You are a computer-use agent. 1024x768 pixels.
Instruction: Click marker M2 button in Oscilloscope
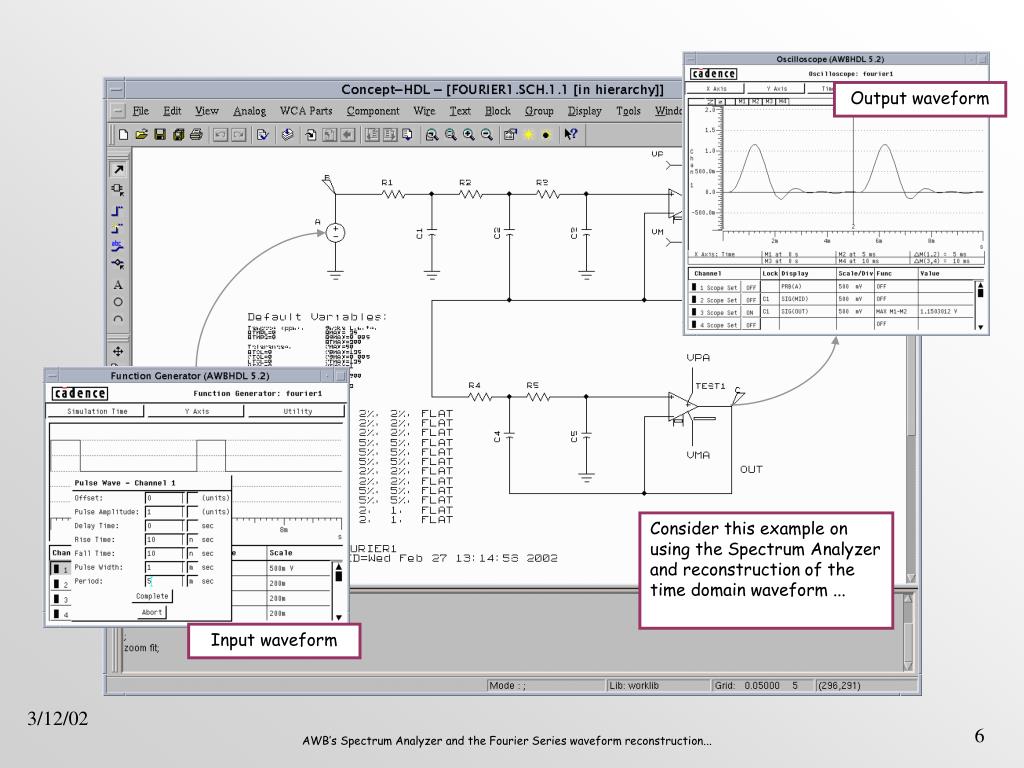coord(756,102)
